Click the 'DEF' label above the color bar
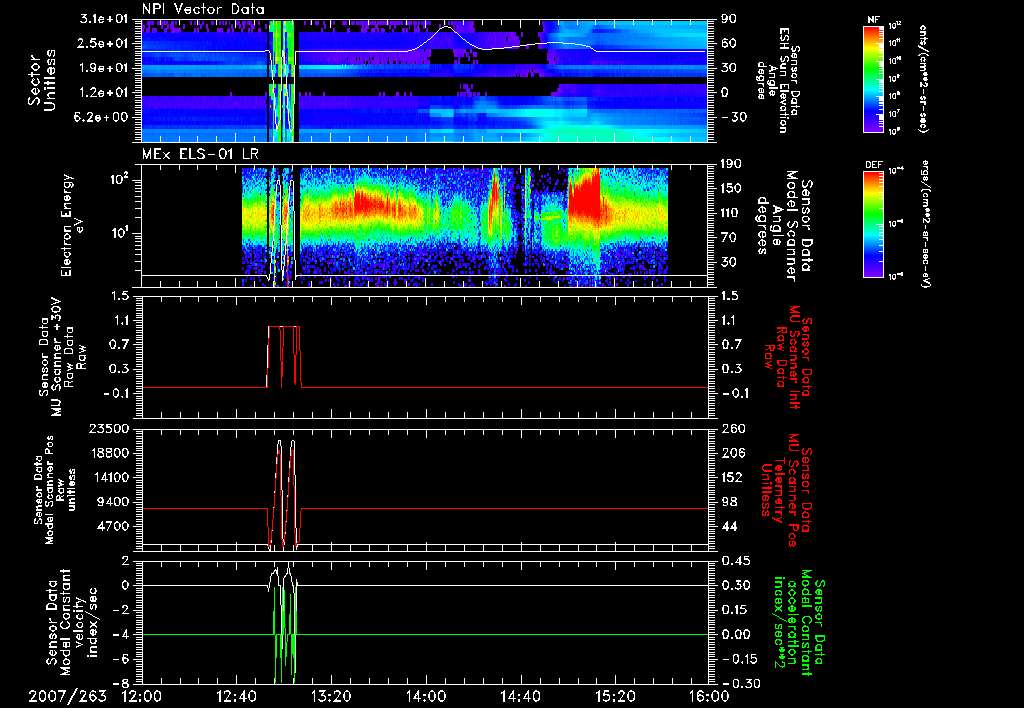This screenshot has width=1024, height=708. coord(874,165)
